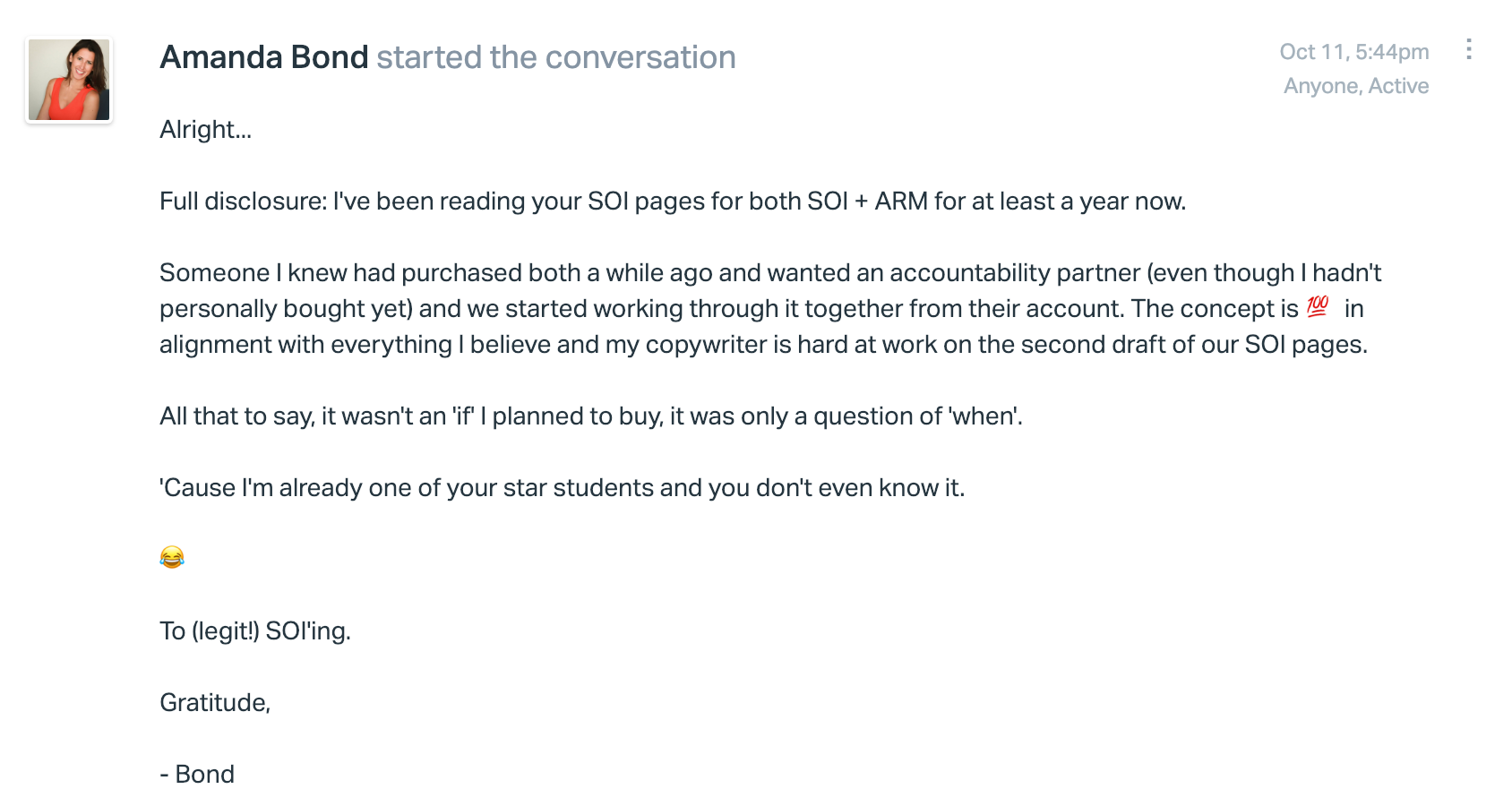Click the 'Alright...' opening line
Image resolution: width=1512 pixels, height=806 pixels.
(x=205, y=130)
